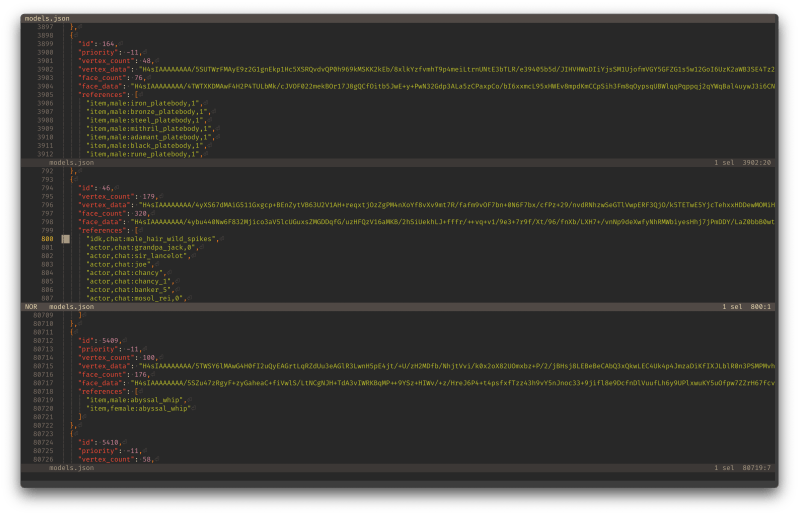The height and width of the screenshot is (515, 799).
Task: Click "1 sel" in the bottom split statusline
Action: point(724,468)
